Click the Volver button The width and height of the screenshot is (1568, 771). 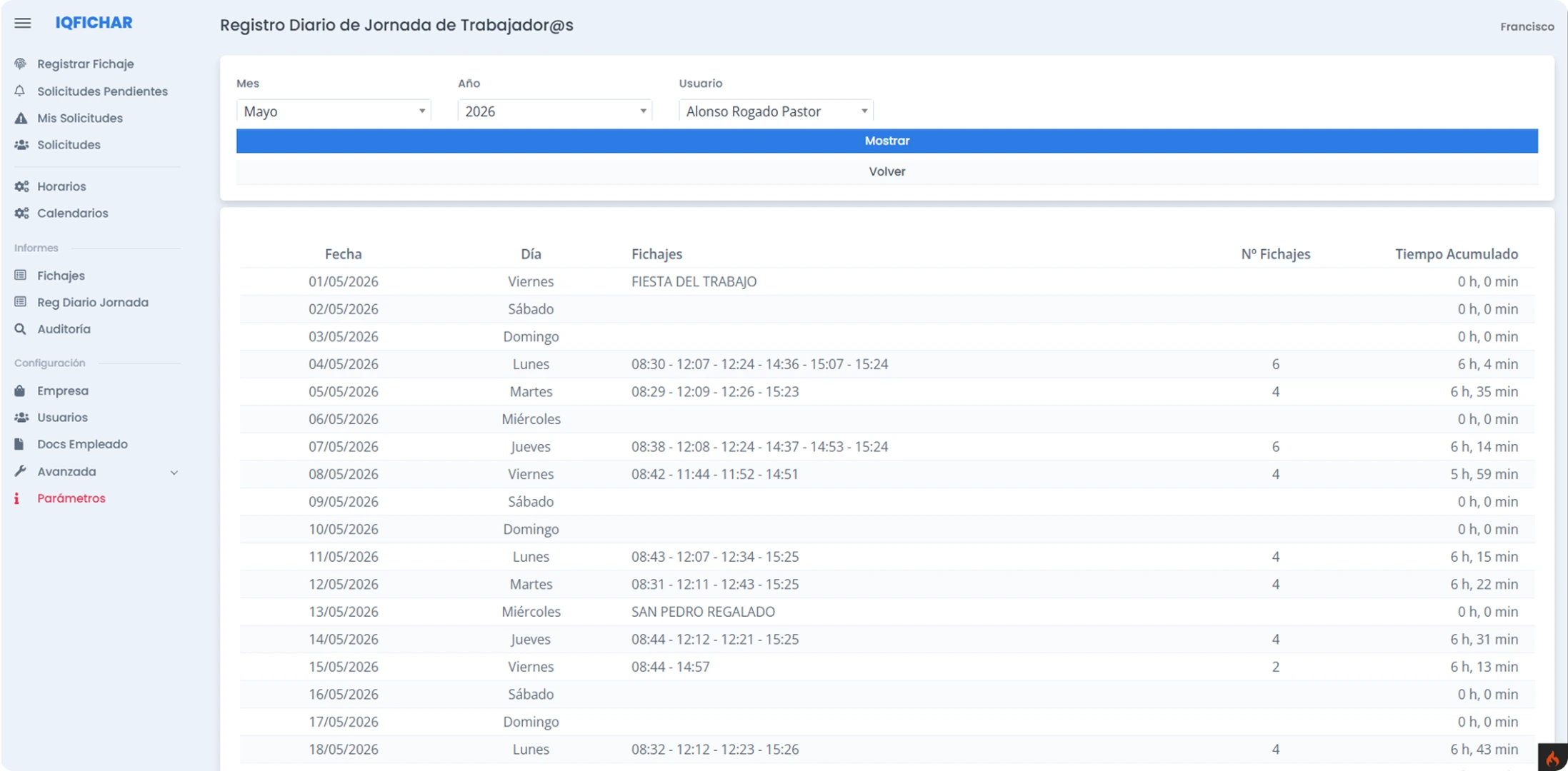pos(887,171)
